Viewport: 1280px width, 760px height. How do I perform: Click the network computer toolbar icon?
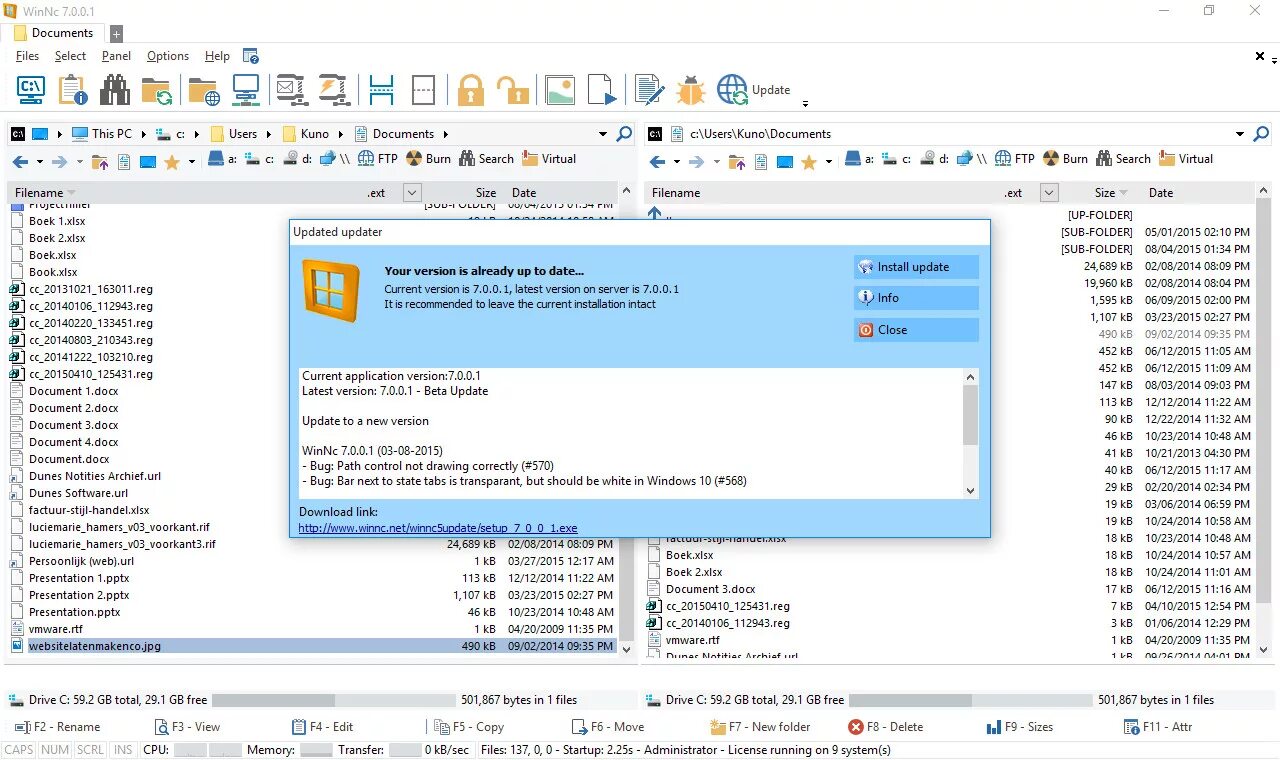pyautogui.click(x=246, y=90)
